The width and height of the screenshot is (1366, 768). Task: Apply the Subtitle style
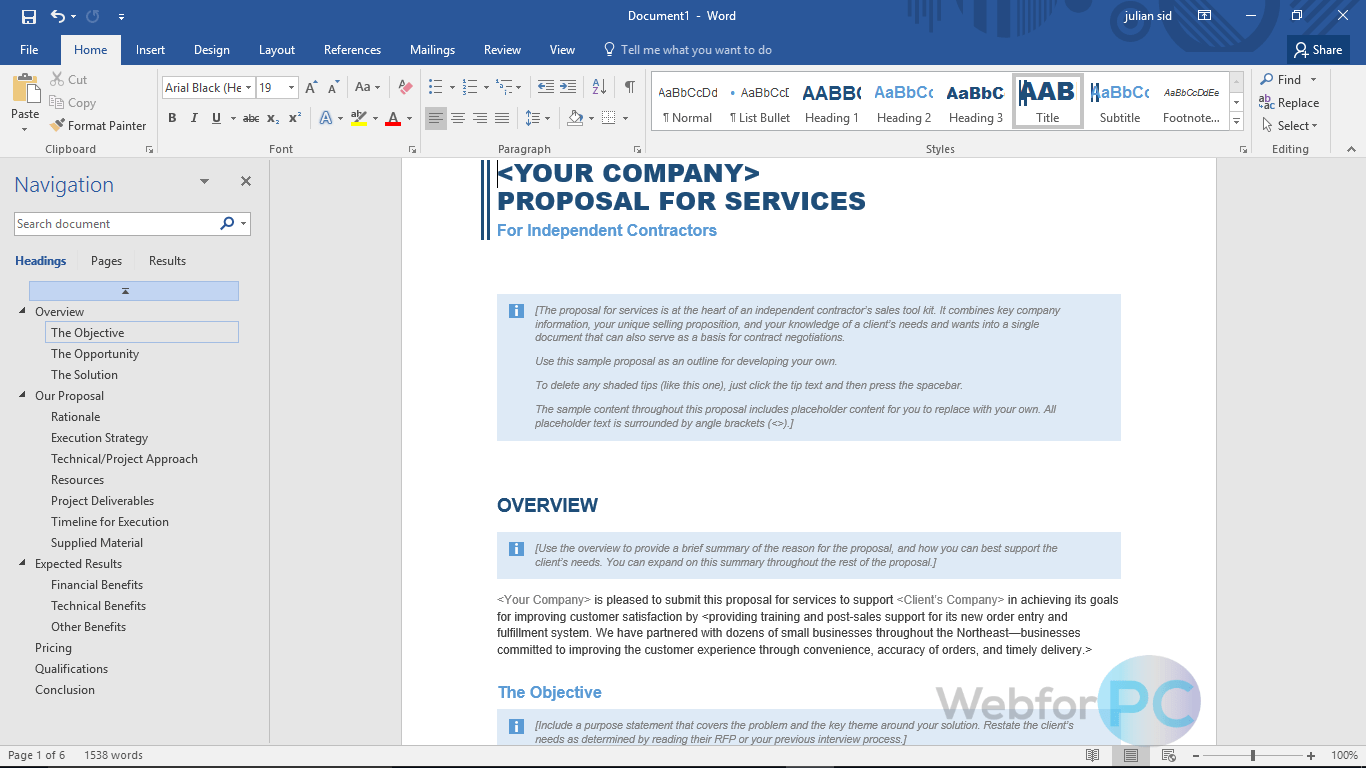point(1120,100)
